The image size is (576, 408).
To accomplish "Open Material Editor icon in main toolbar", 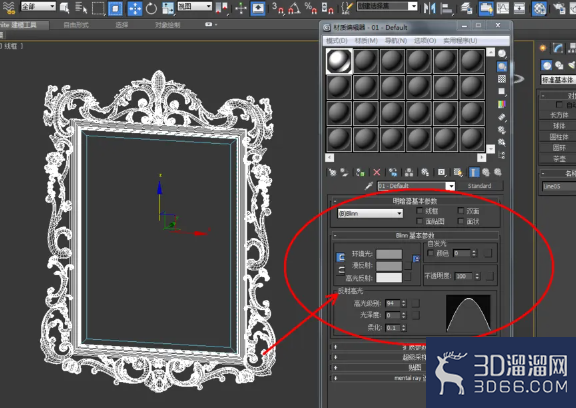I will 539,8.
